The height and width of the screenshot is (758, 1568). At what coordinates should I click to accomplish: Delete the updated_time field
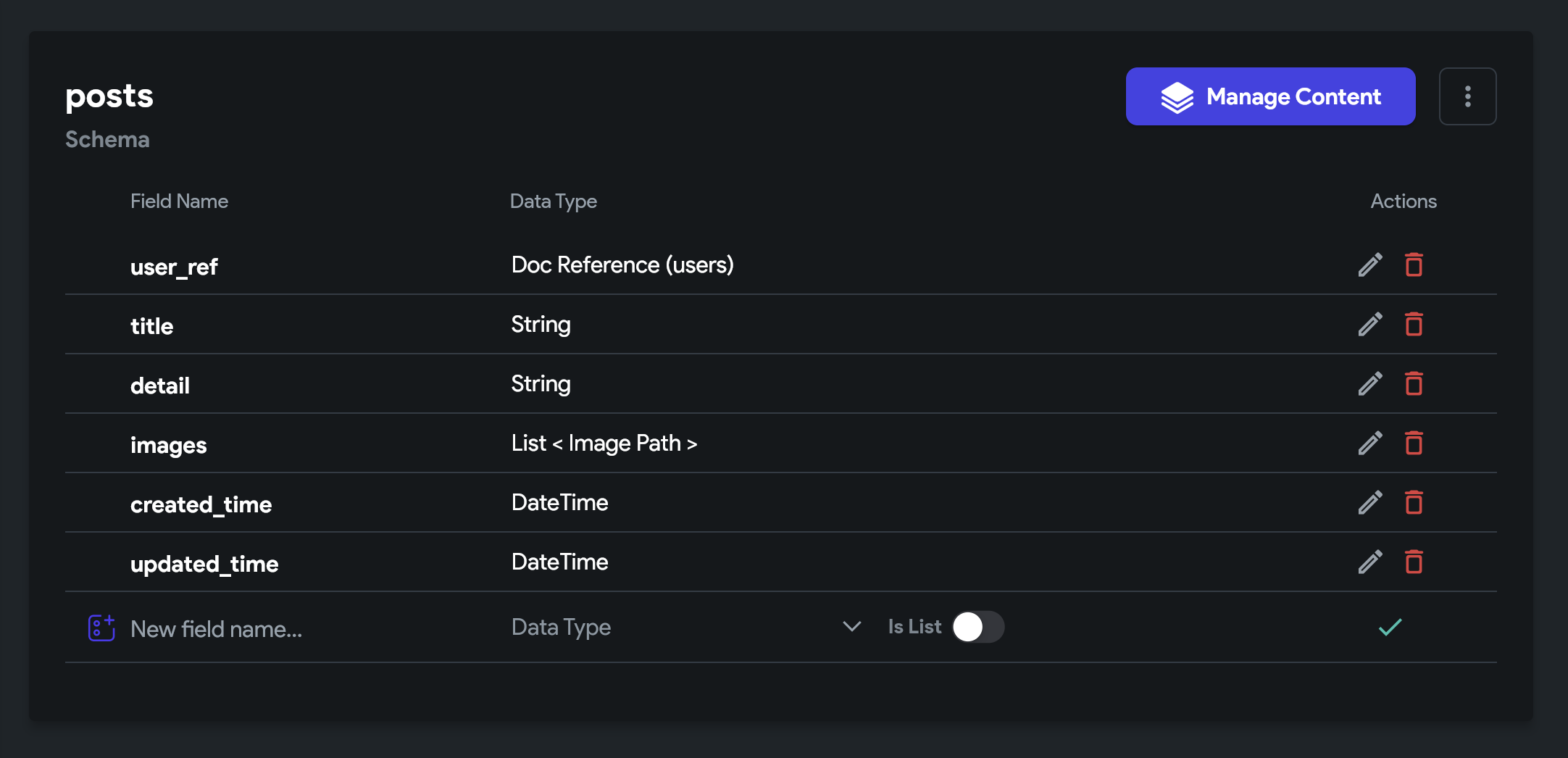[1414, 562]
